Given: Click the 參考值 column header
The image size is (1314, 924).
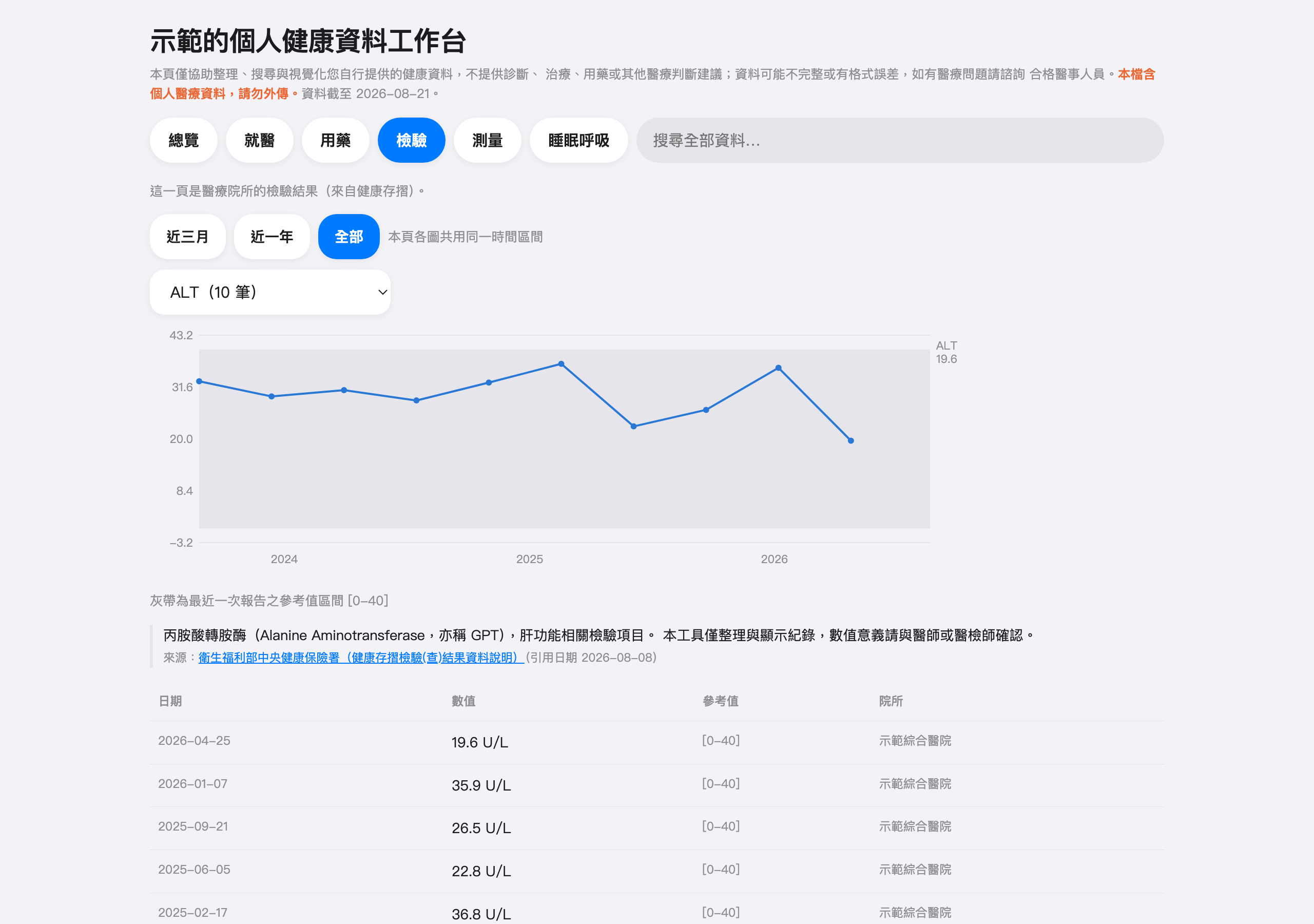Looking at the screenshot, I should click(x=721, y=701).
